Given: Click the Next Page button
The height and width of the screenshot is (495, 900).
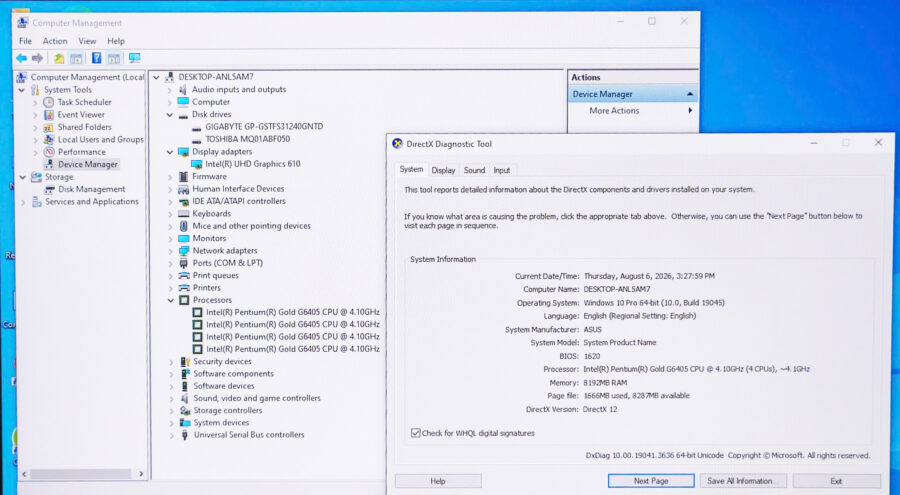Looking at the screenshot, I should point(651,481).
